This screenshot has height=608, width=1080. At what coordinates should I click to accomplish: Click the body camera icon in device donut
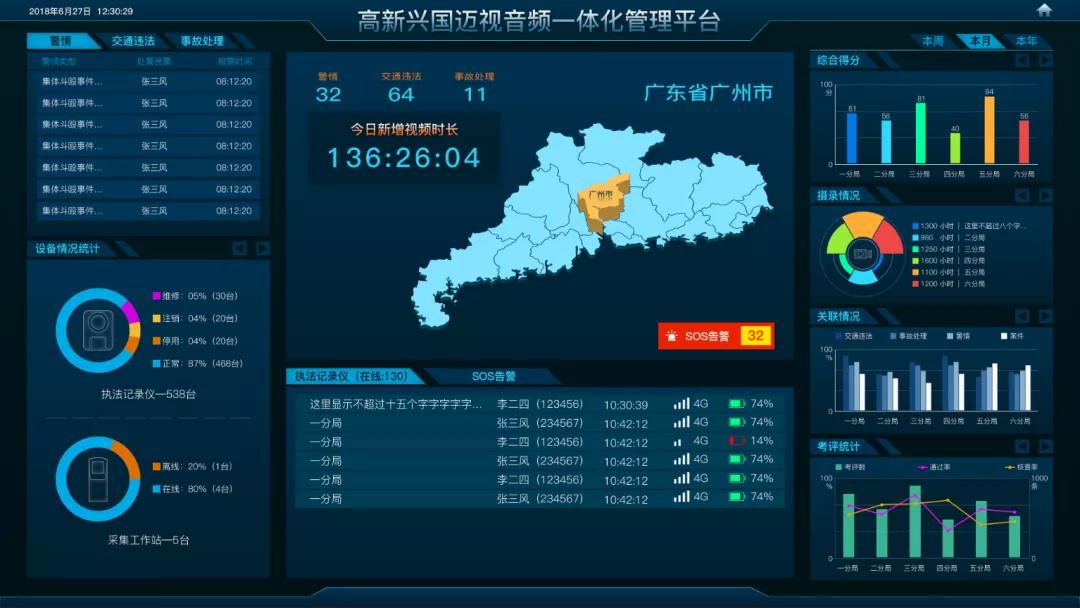pos(98,329)
